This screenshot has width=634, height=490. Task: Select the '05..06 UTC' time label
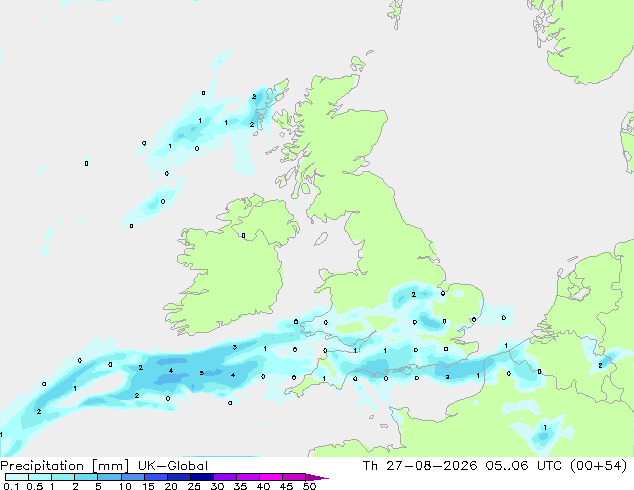(x=523, y=466)
